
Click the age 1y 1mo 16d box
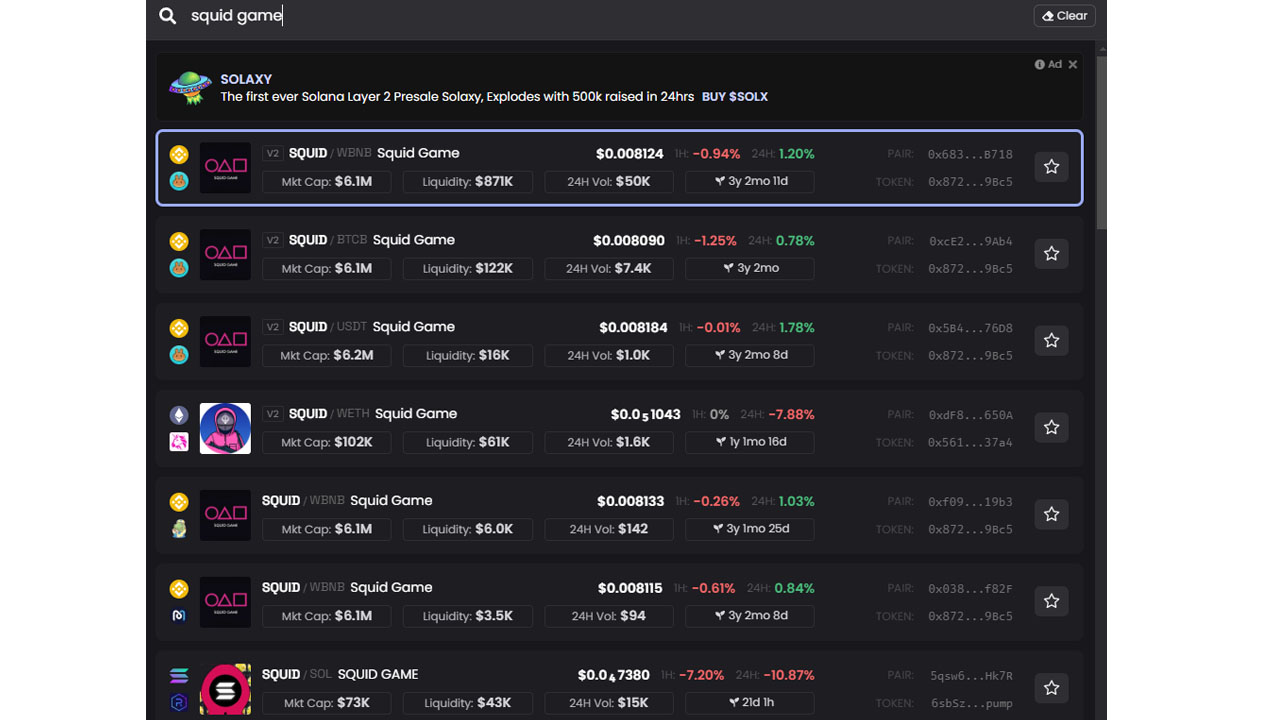(750, 443)
